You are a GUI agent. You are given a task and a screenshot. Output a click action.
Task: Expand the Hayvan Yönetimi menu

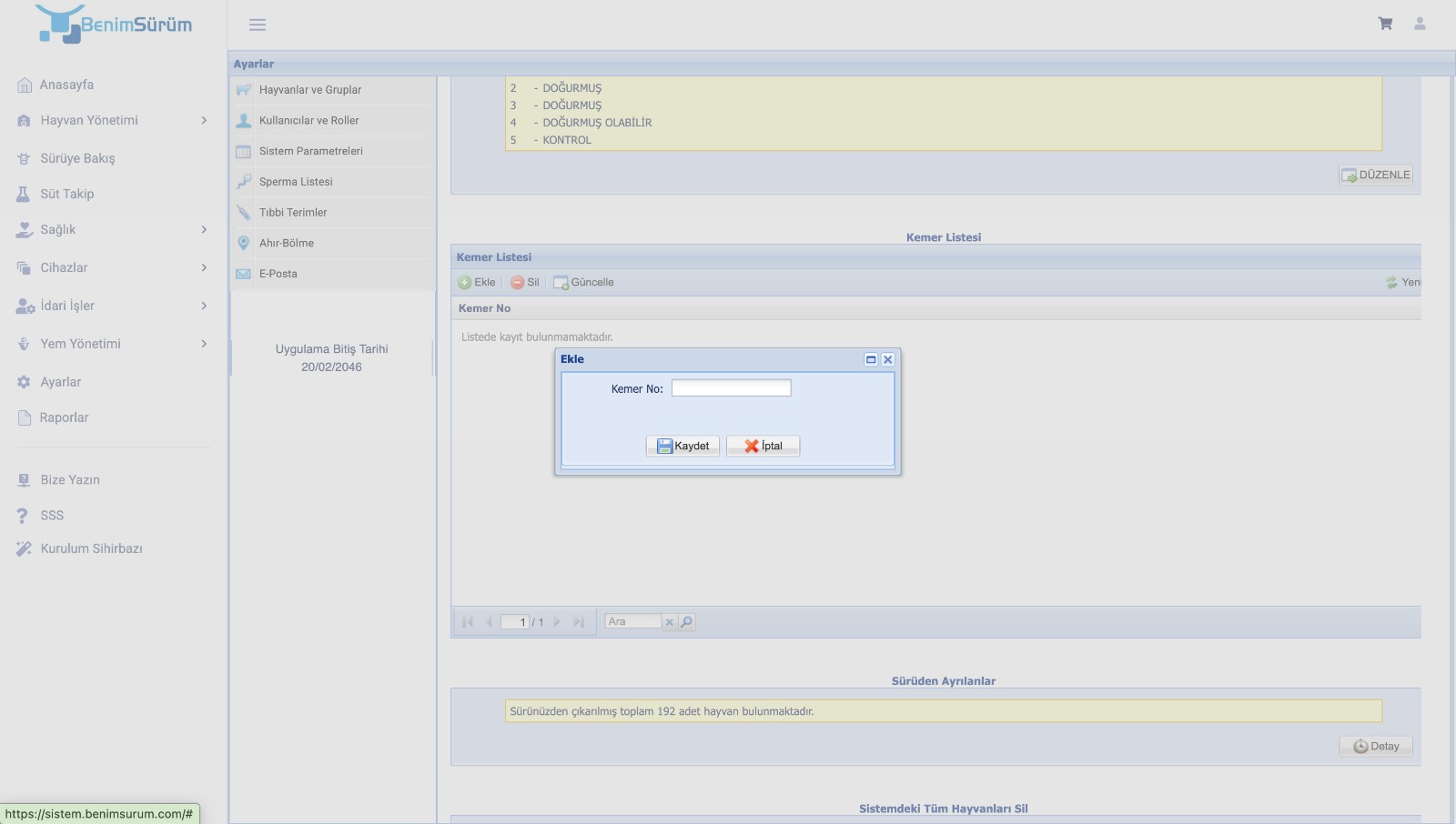pyautogui.click(x=114, y=120)
